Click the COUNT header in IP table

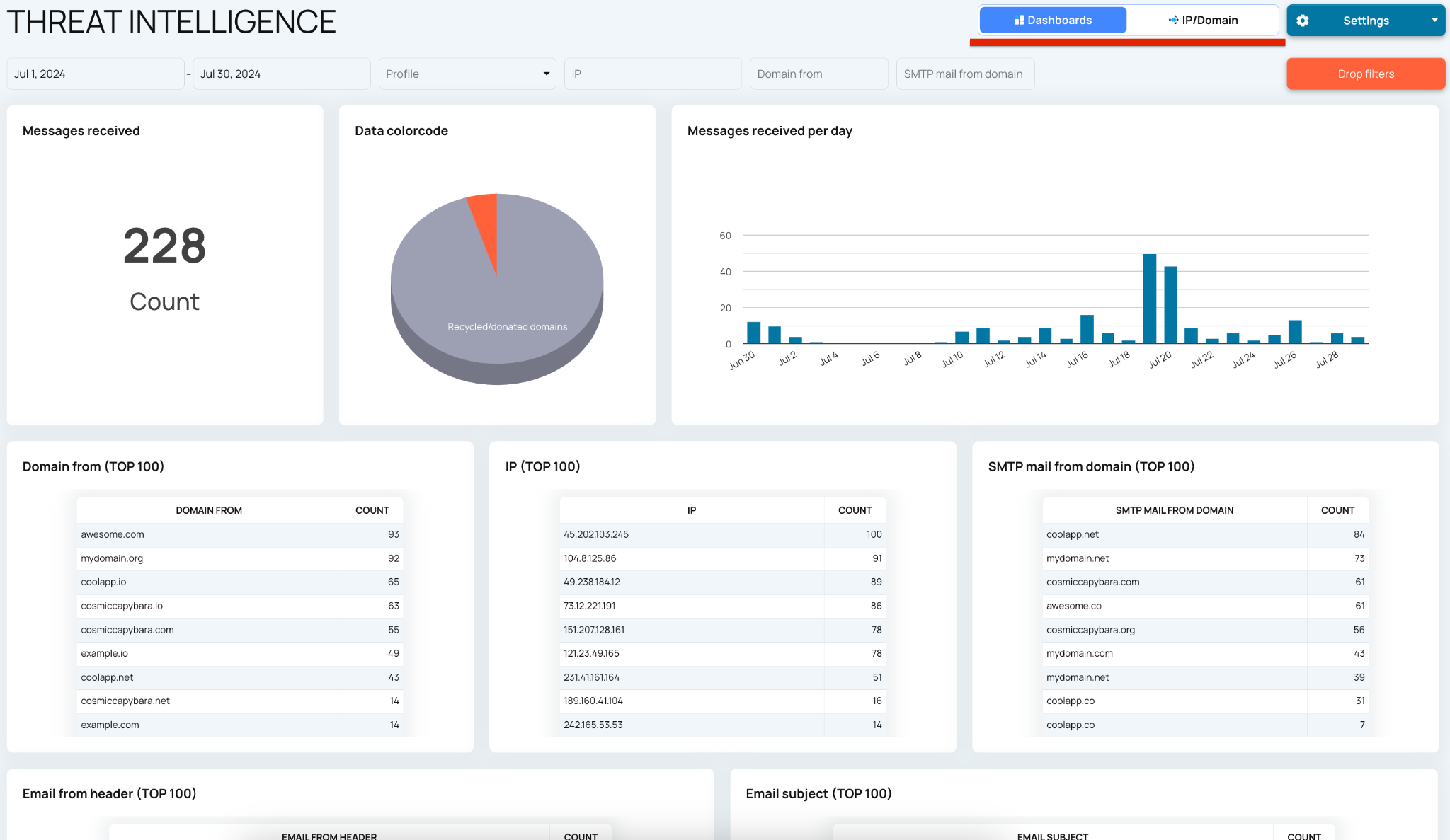point(855,510)
